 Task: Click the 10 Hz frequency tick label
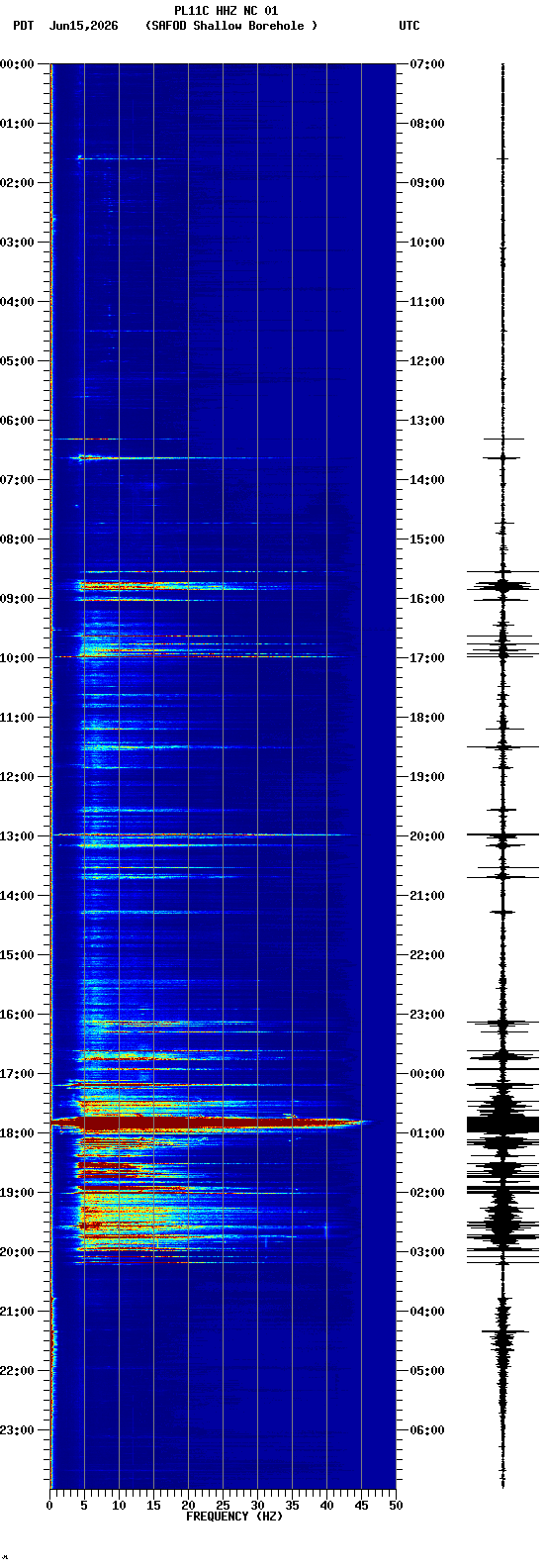[x=119, y=1506]
